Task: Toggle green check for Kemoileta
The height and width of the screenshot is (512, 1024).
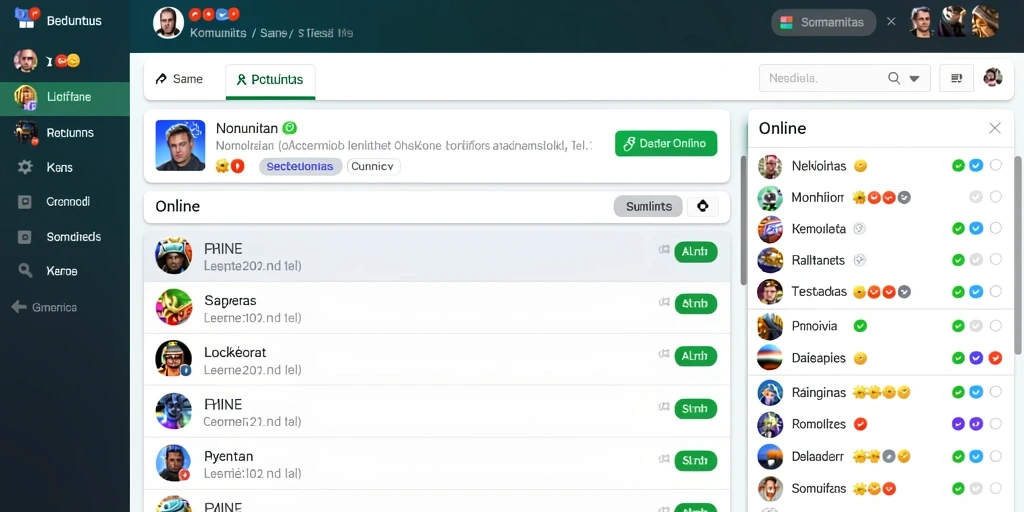Action: click(958, 229)
